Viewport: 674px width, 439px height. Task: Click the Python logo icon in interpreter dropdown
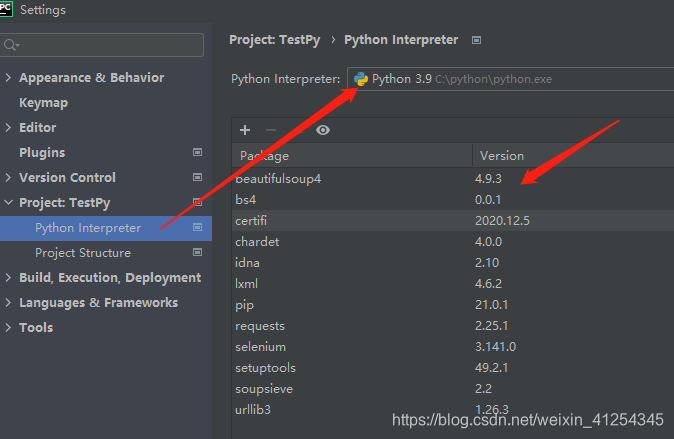361,79
